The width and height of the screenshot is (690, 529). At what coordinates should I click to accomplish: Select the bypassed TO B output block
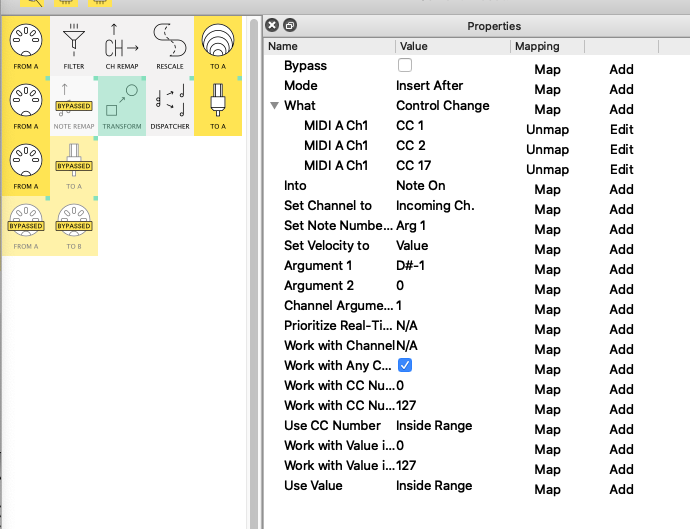(x=74, y=226)
